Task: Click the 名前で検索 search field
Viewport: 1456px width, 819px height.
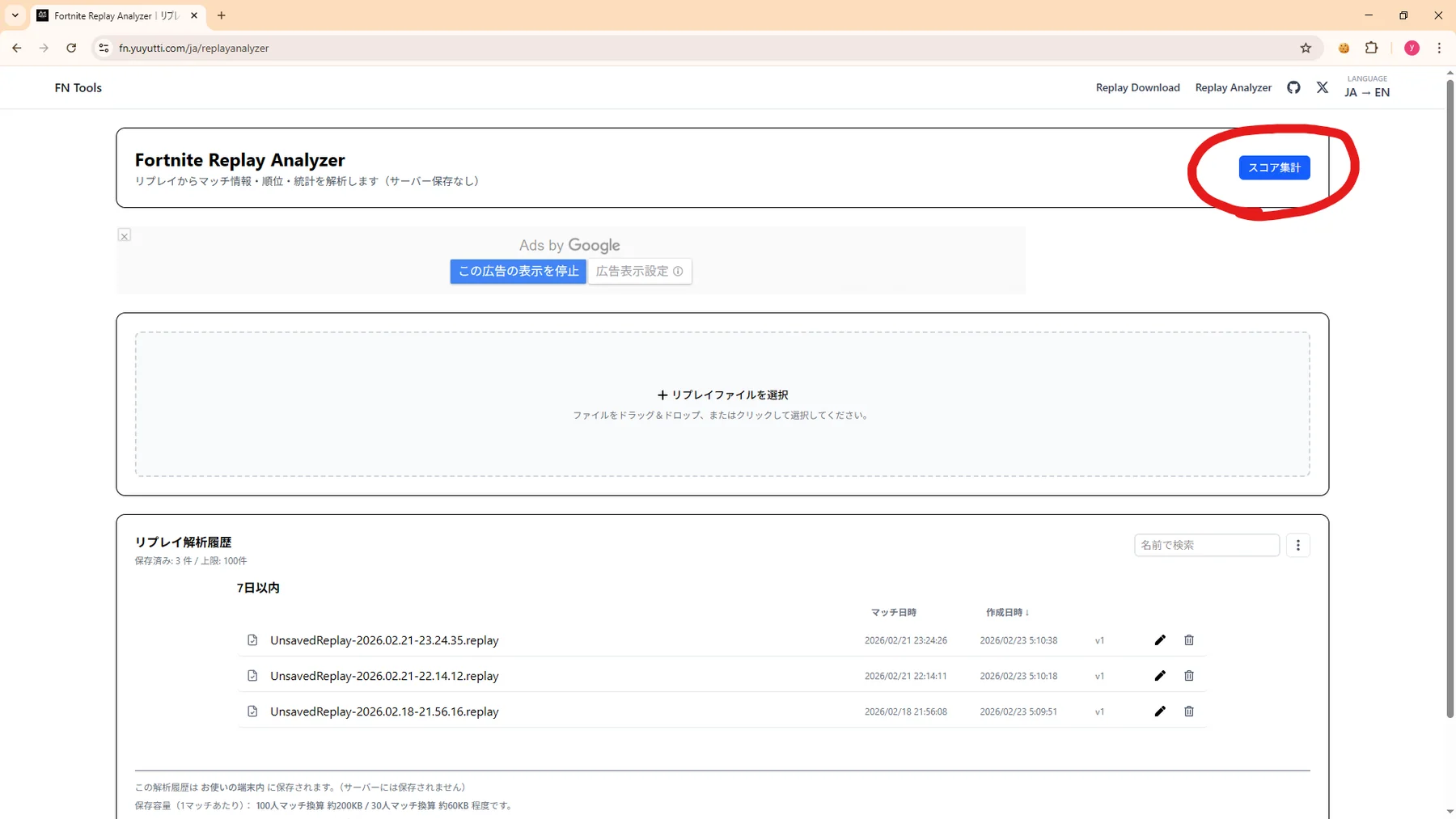Action: pyautogui.click(x=1206, y=545)
